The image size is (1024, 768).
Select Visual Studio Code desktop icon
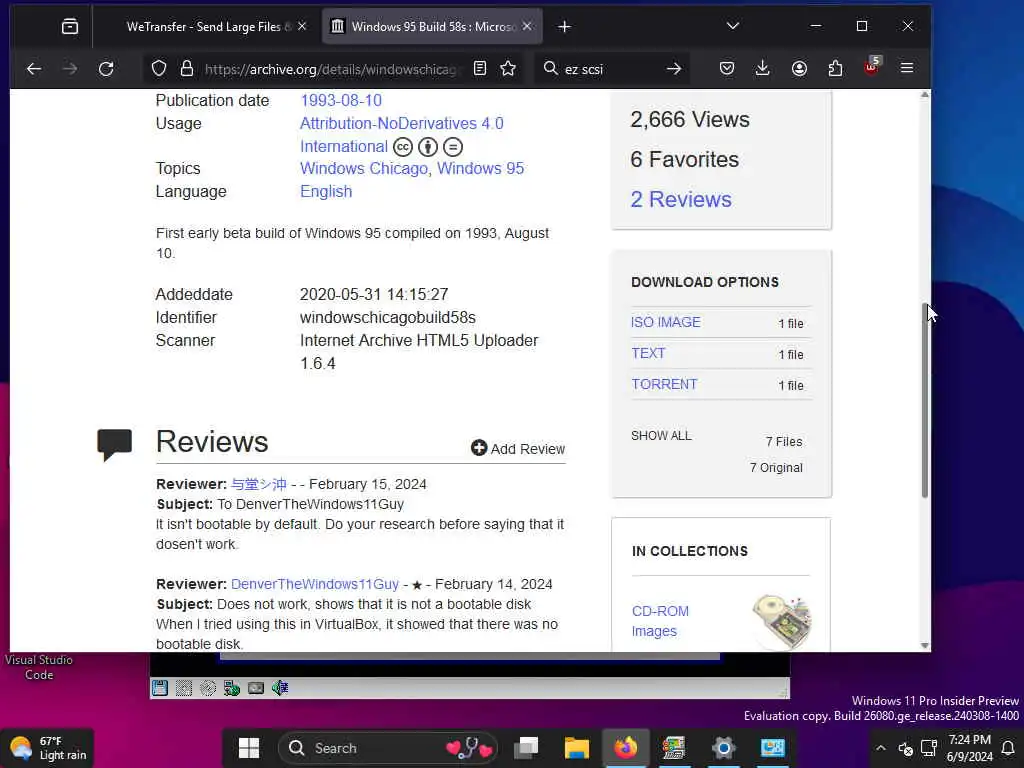point(39,667)
